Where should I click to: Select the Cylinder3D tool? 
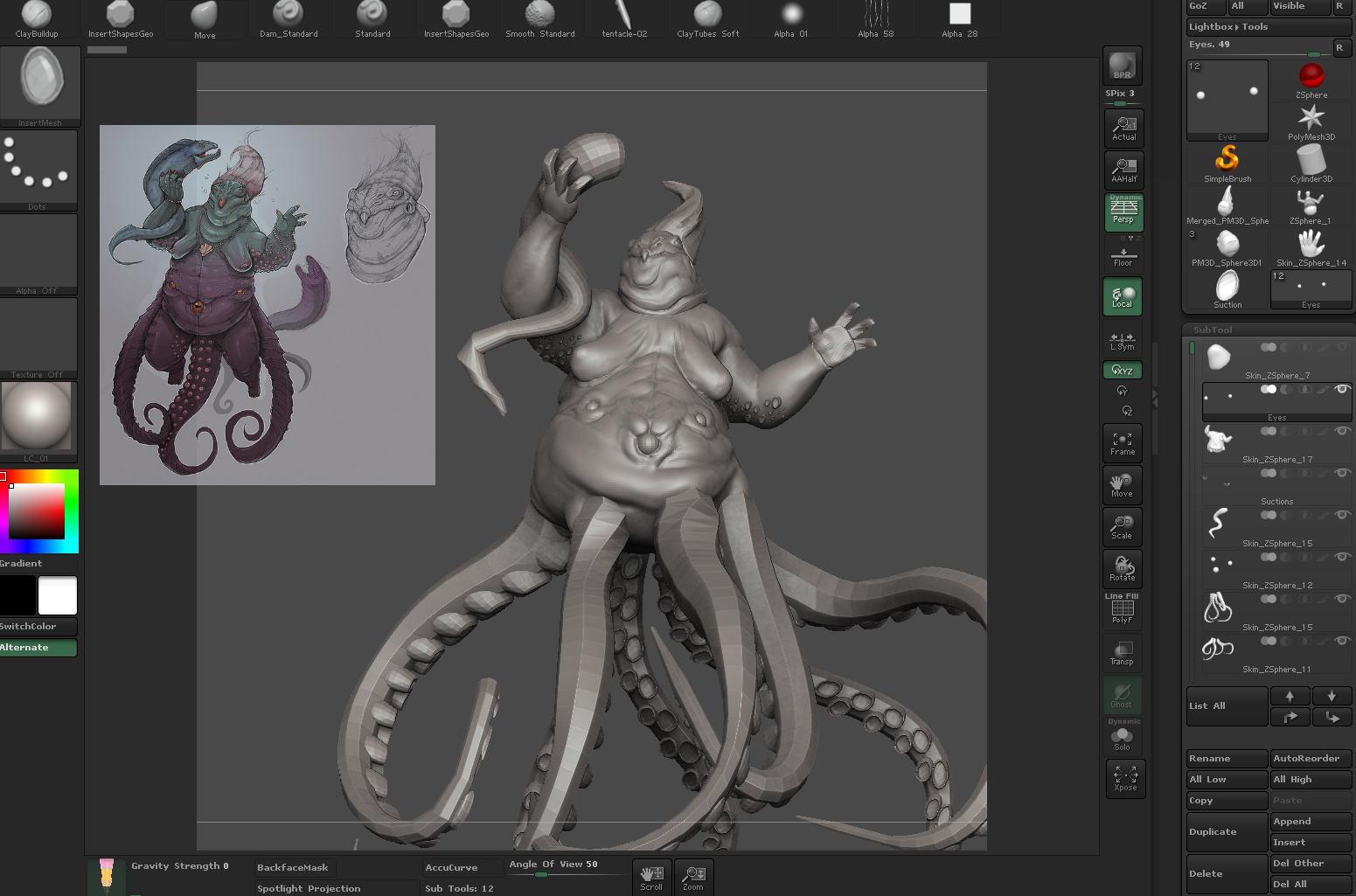click(x=1311, y=163)
